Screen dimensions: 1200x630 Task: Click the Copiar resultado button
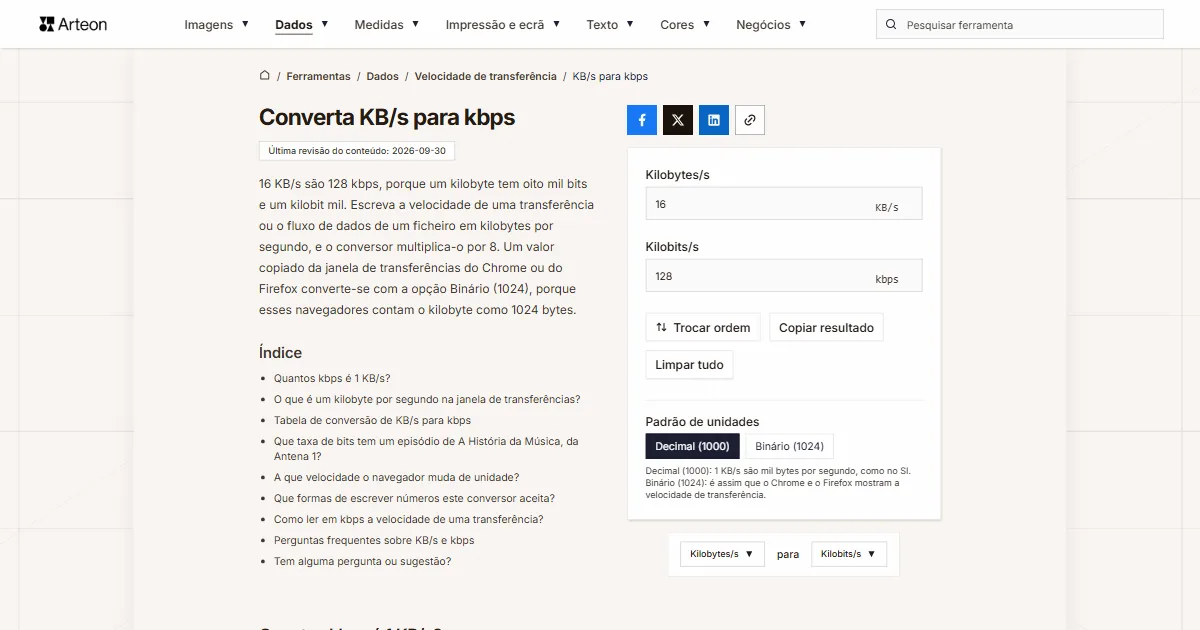[x=826, y=328]
